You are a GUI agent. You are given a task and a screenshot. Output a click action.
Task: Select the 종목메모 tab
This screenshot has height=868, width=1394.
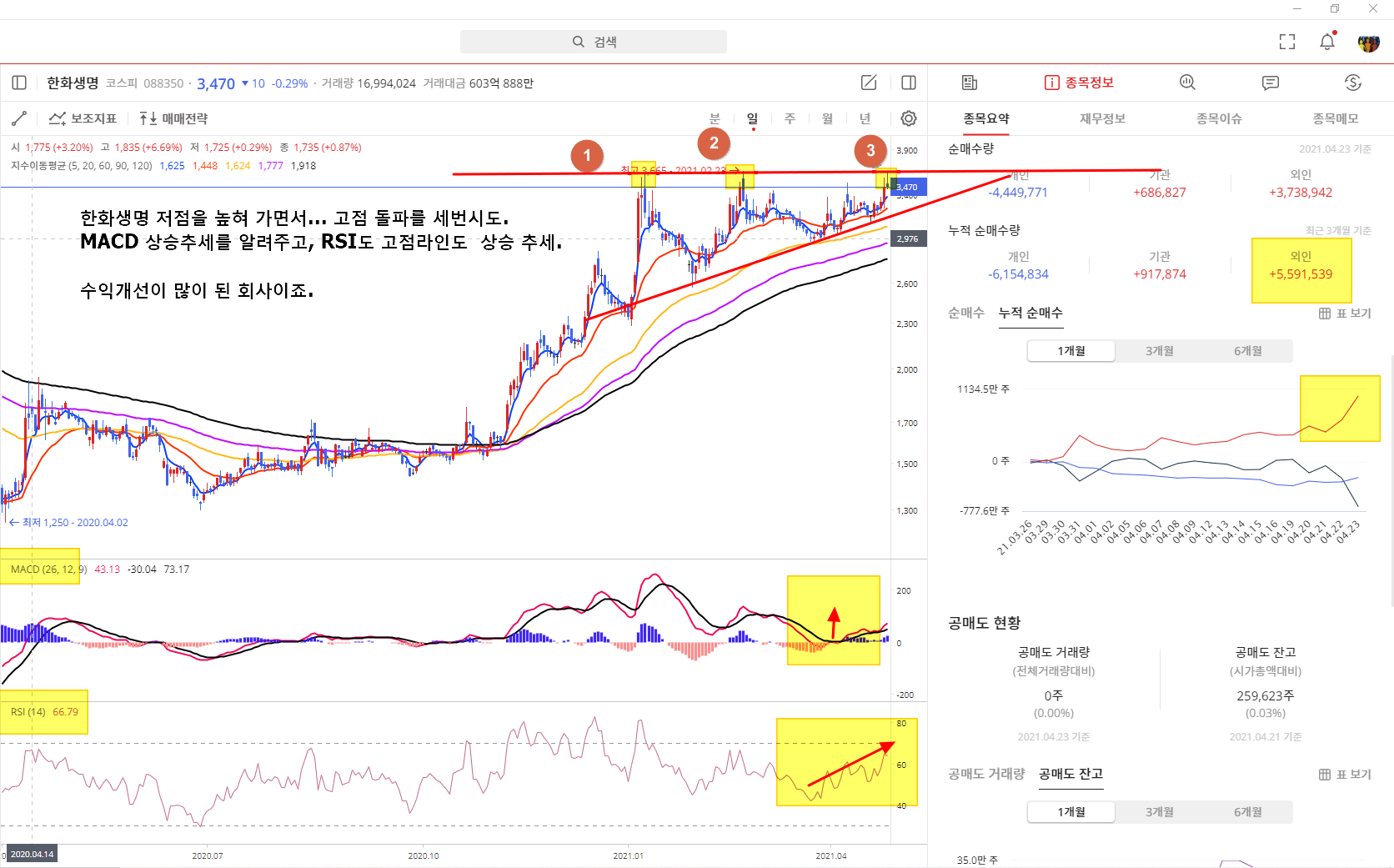(1336, 118)
